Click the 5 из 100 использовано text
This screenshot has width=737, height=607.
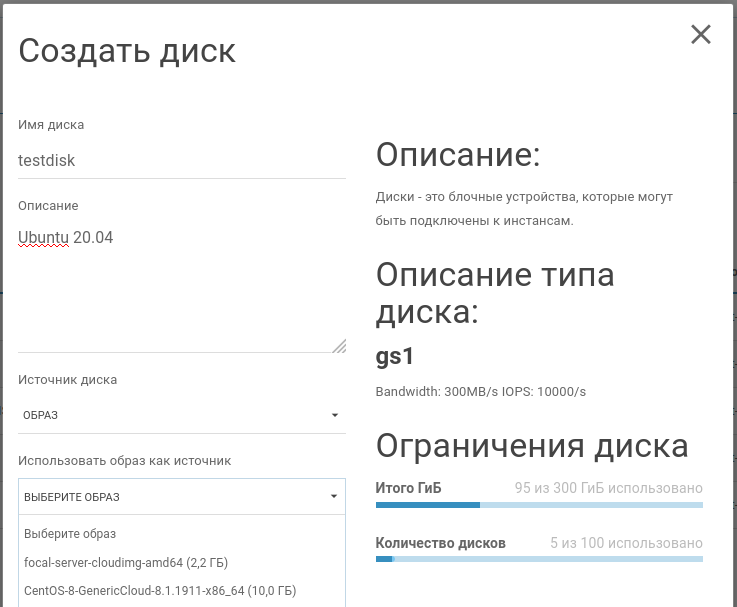(x=626, y=543)
